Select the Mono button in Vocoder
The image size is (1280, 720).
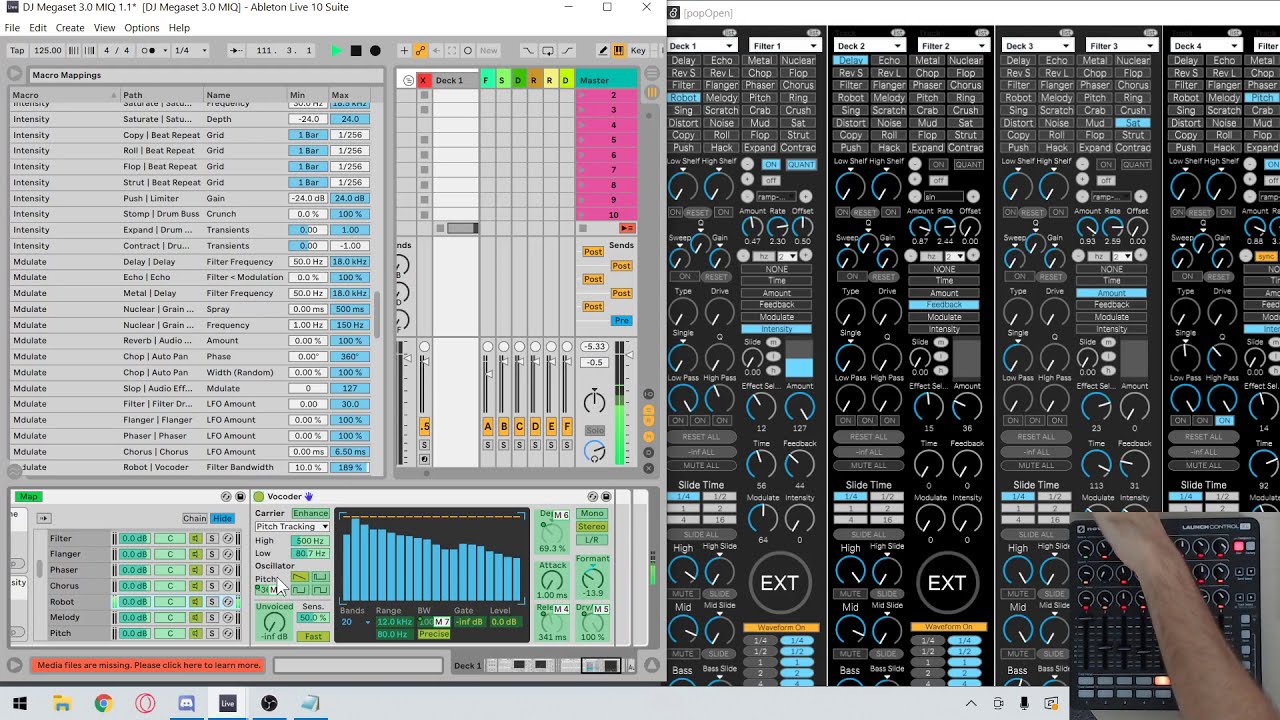coord(592,514)
